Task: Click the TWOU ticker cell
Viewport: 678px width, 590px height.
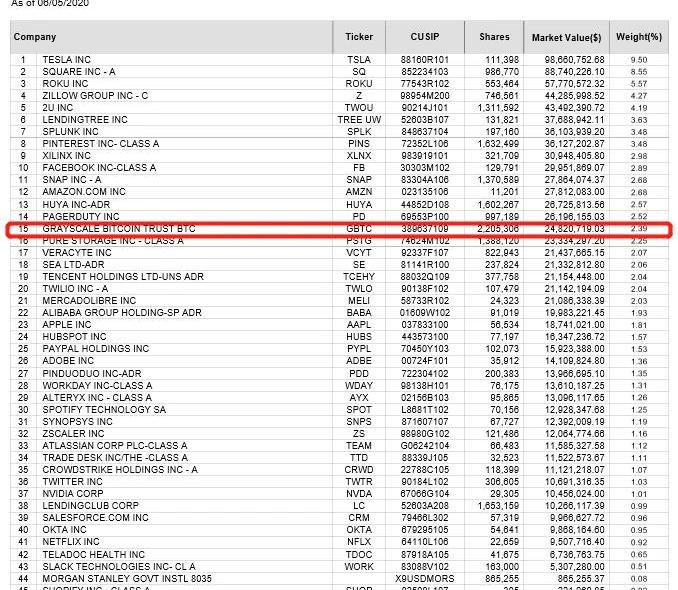Action: pos(359,108)
